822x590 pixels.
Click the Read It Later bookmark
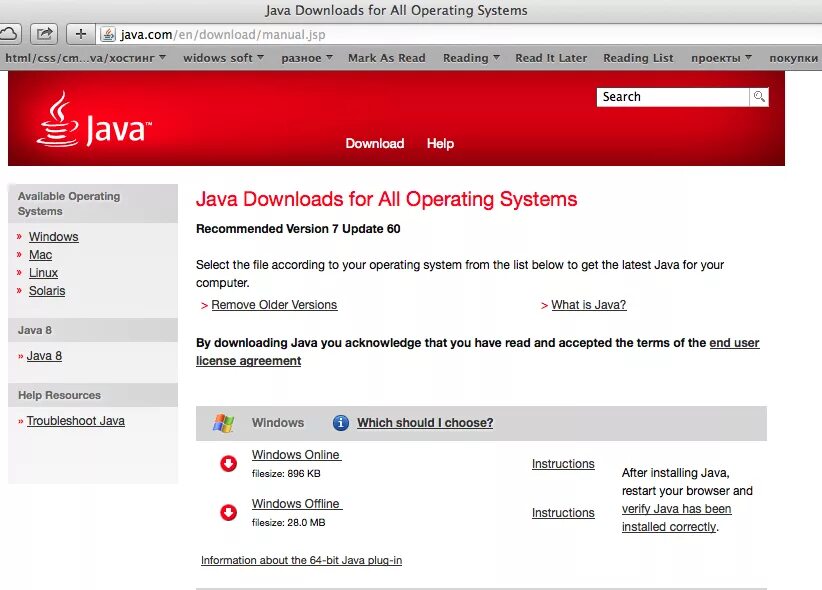(551, 58)
